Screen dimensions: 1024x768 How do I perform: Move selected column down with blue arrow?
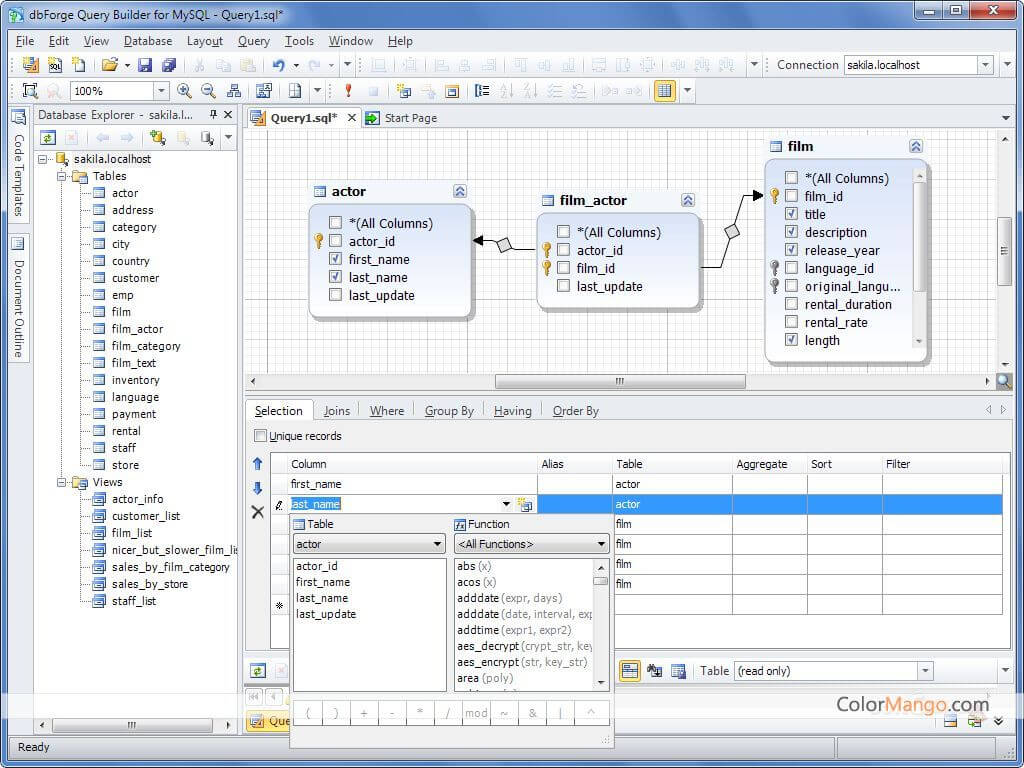point(257,488)
